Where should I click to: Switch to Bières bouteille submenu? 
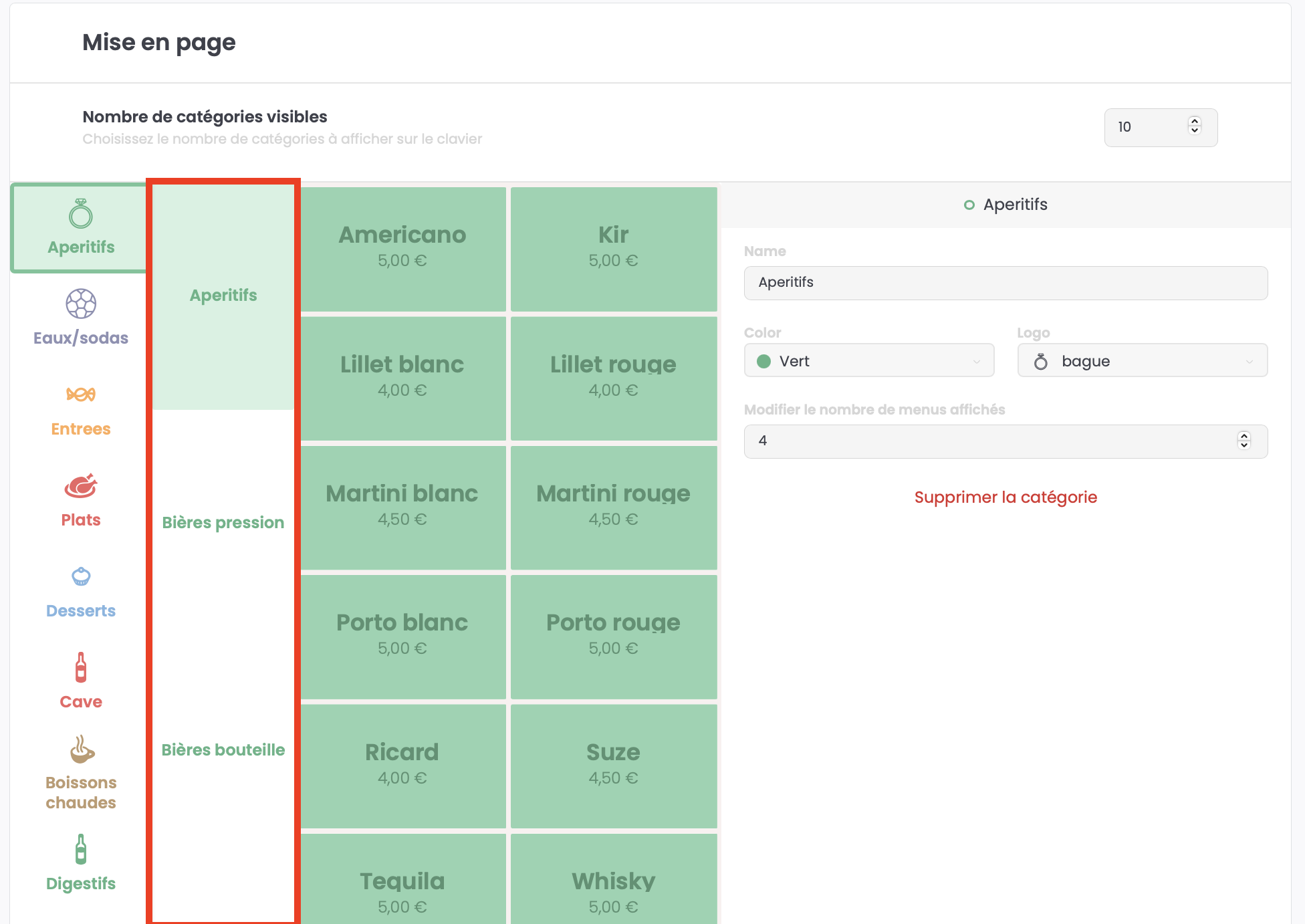point(223,749)
